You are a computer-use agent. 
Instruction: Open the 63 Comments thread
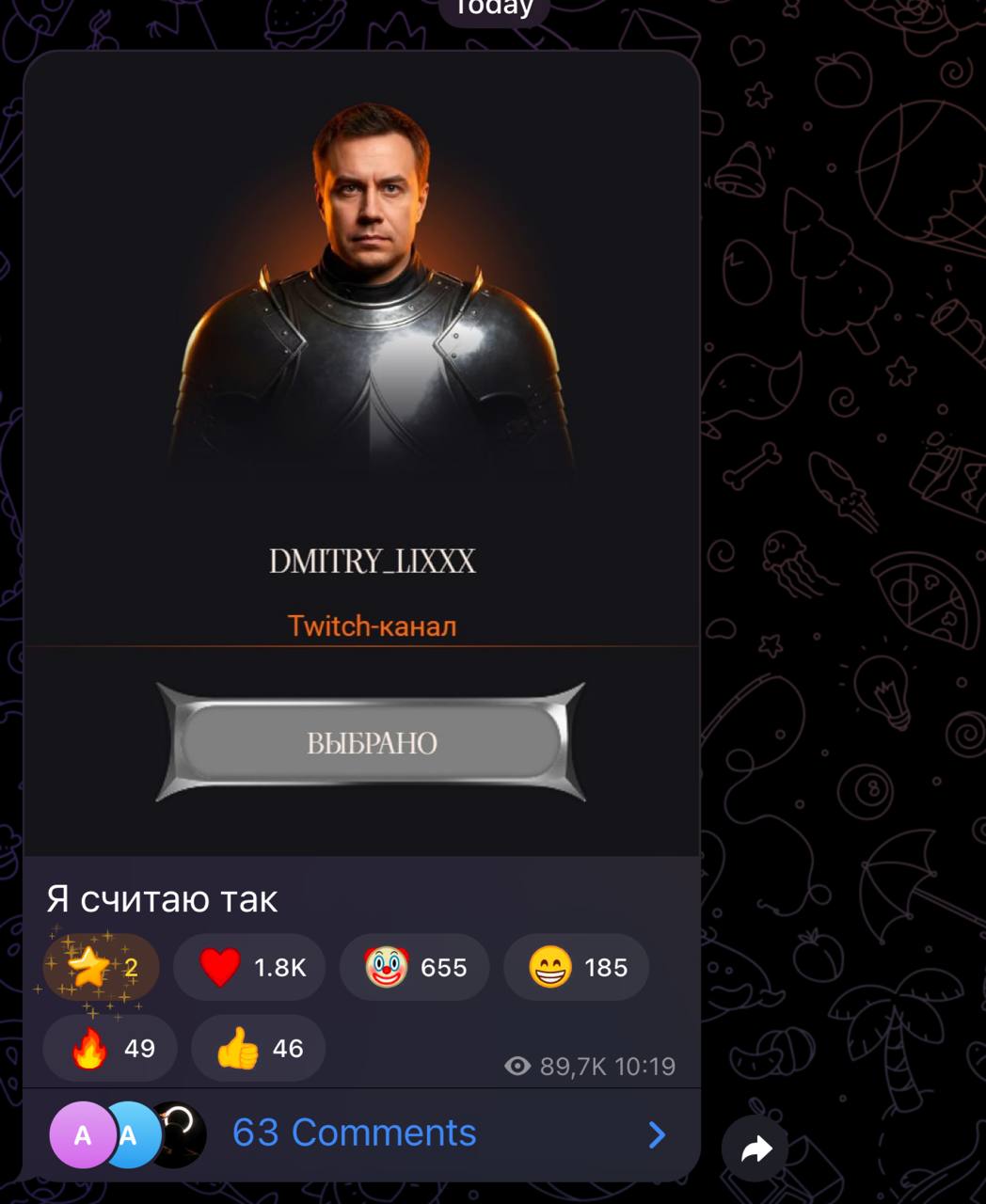[x=355, y=1133]
